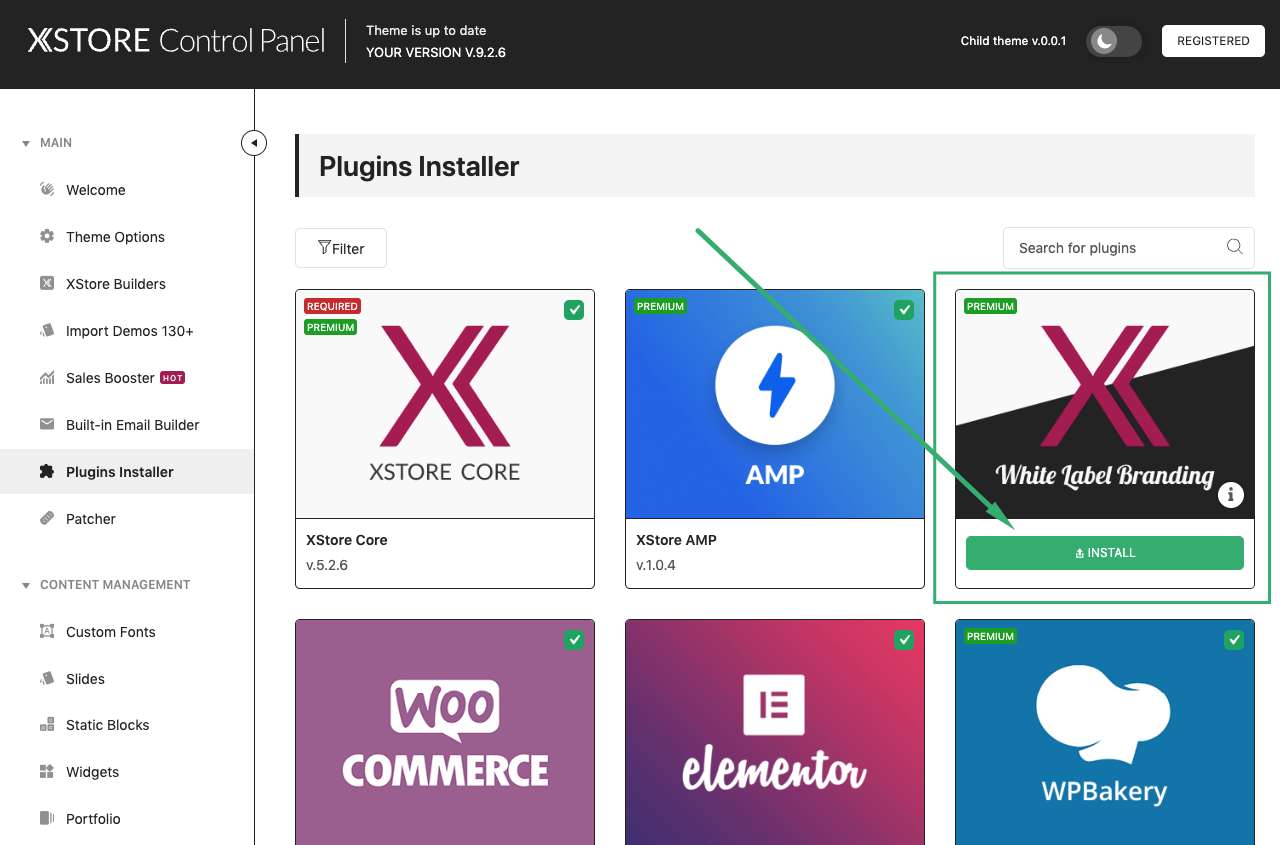Click the Search for plugins field
Viewport: 1282px width, 845px height.
1129,248
